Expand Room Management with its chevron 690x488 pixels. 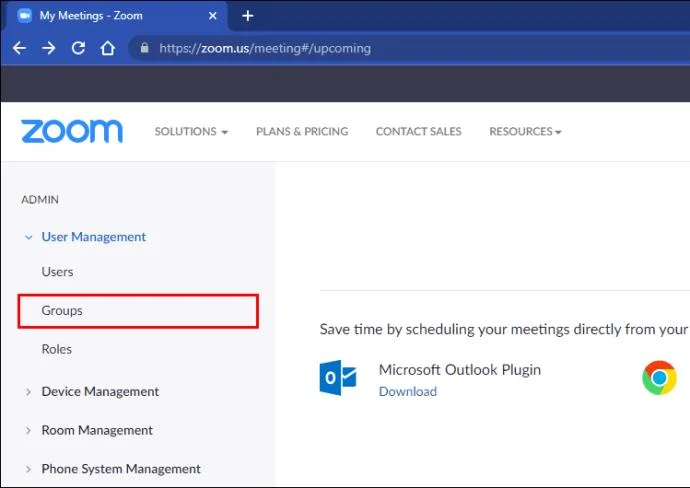[x=28, y=430]
